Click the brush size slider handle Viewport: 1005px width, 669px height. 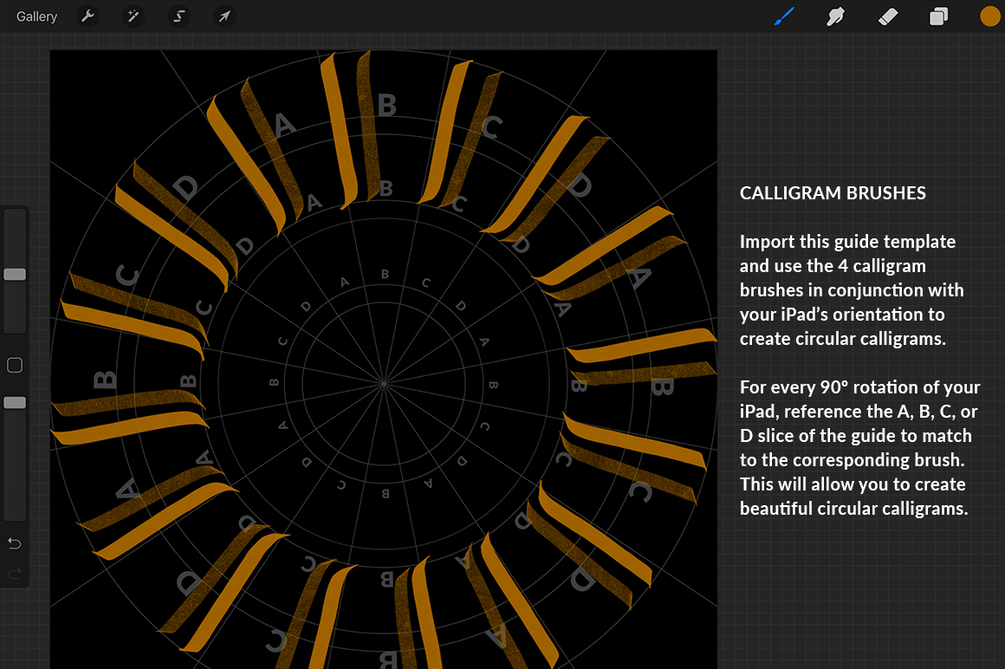click(15, 274)
